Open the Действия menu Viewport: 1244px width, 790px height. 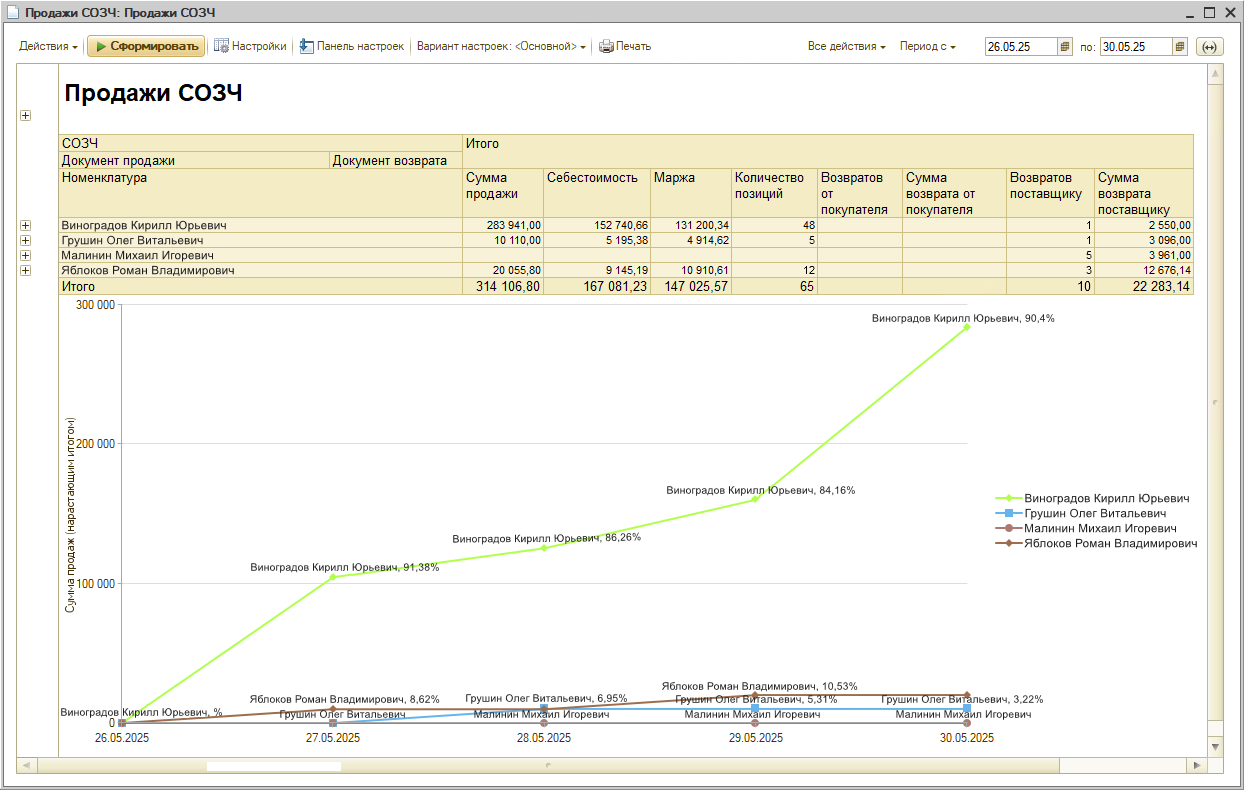(48, 46)
